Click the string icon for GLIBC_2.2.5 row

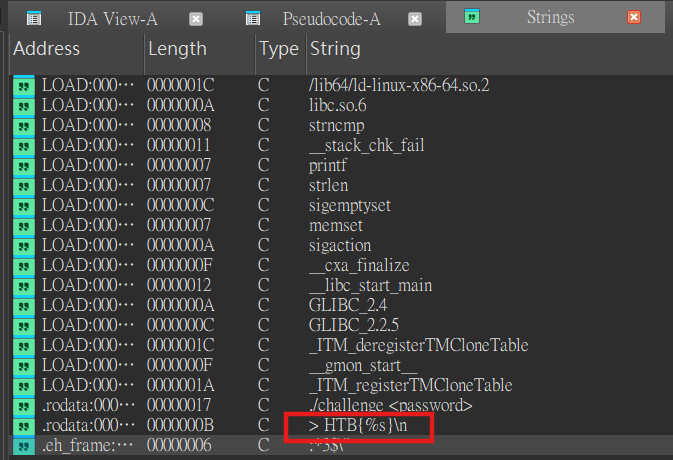(x=24, y=325)
